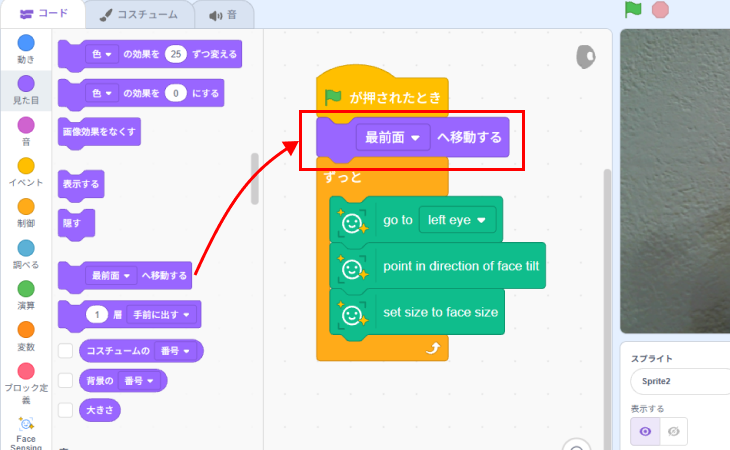Click the green flag run button
Image resolution: width=730 pixels, height=450 pixels.
[633, 10]
